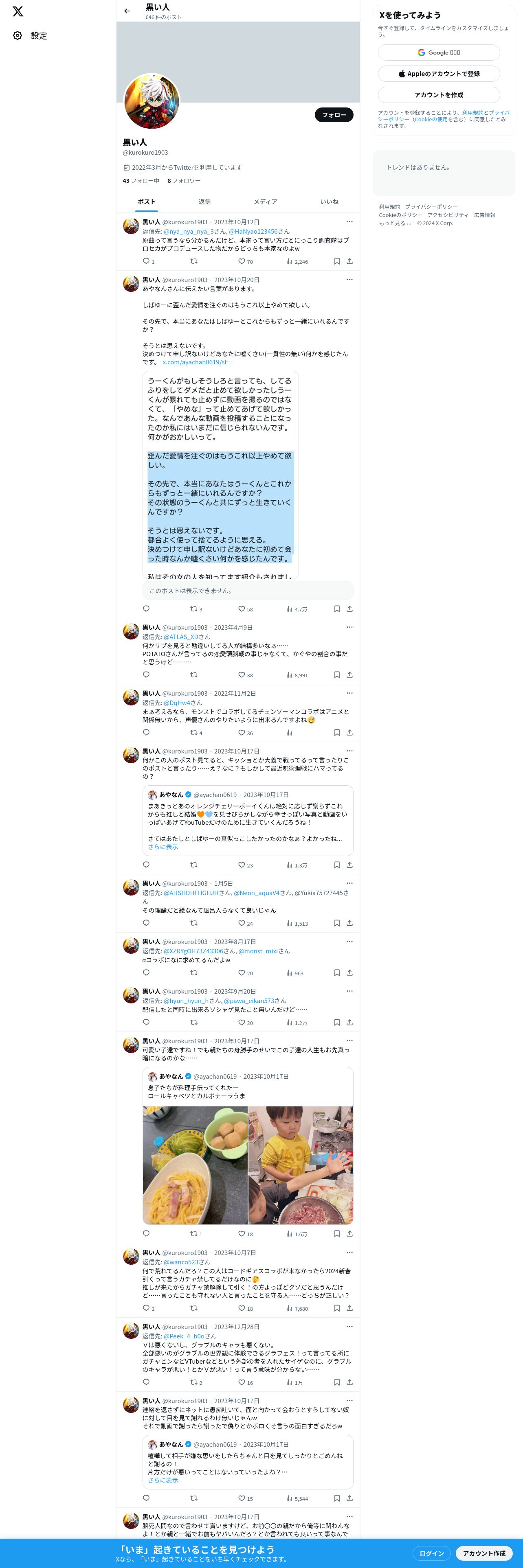
Task: Open the pasta food photo thumbnail
Action: click(195, 1165)
